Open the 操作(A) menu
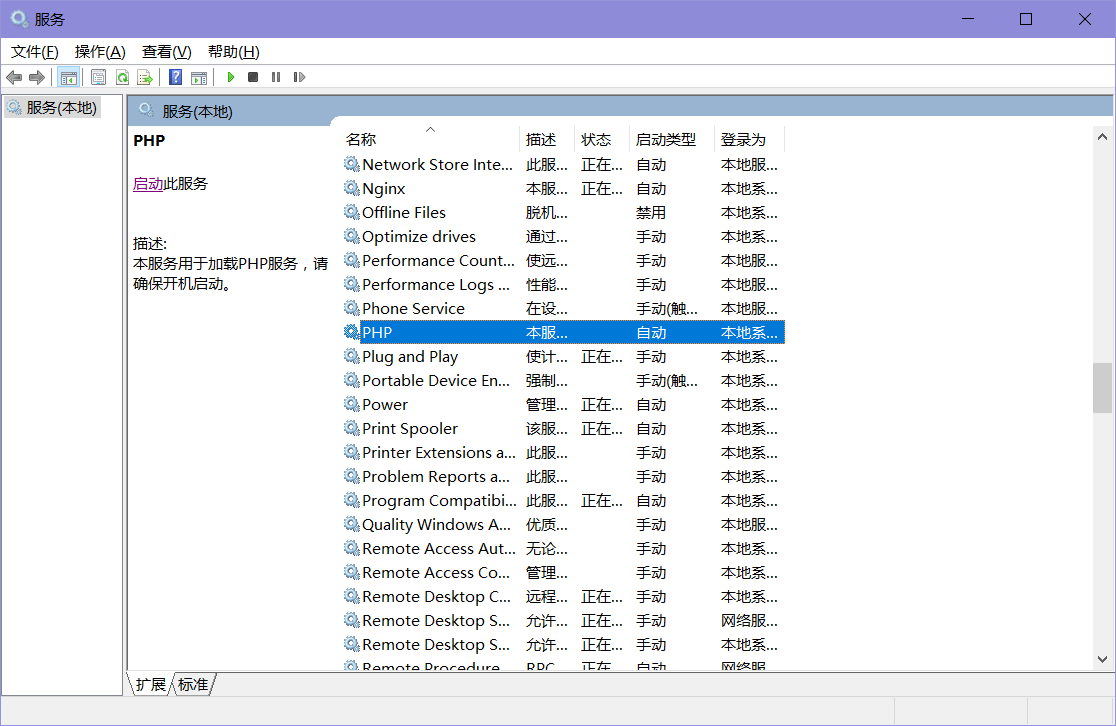Viewport: 1116px width, 726px height. point(100,52)
